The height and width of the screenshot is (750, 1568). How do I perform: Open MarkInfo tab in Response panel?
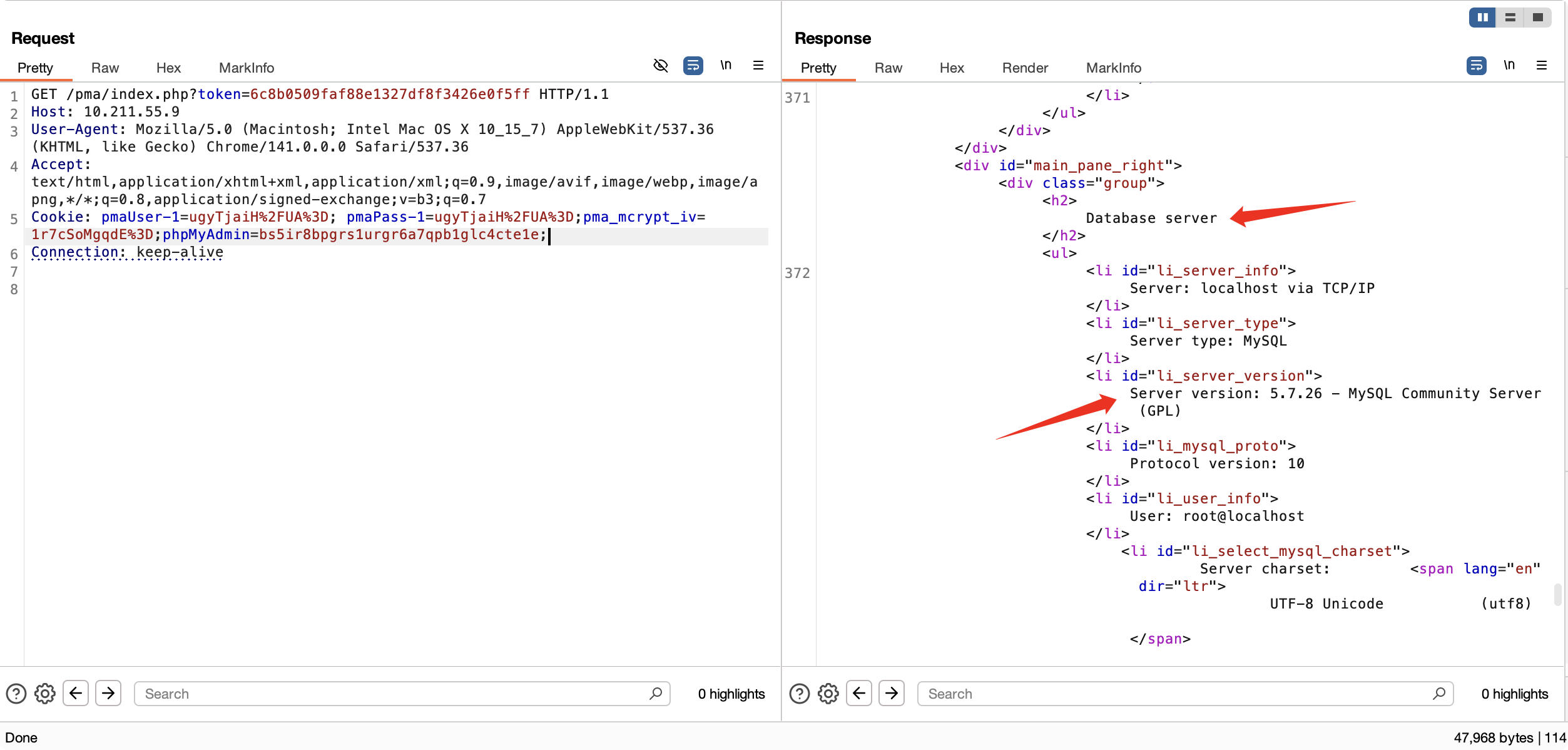[x=1113, y=68]
